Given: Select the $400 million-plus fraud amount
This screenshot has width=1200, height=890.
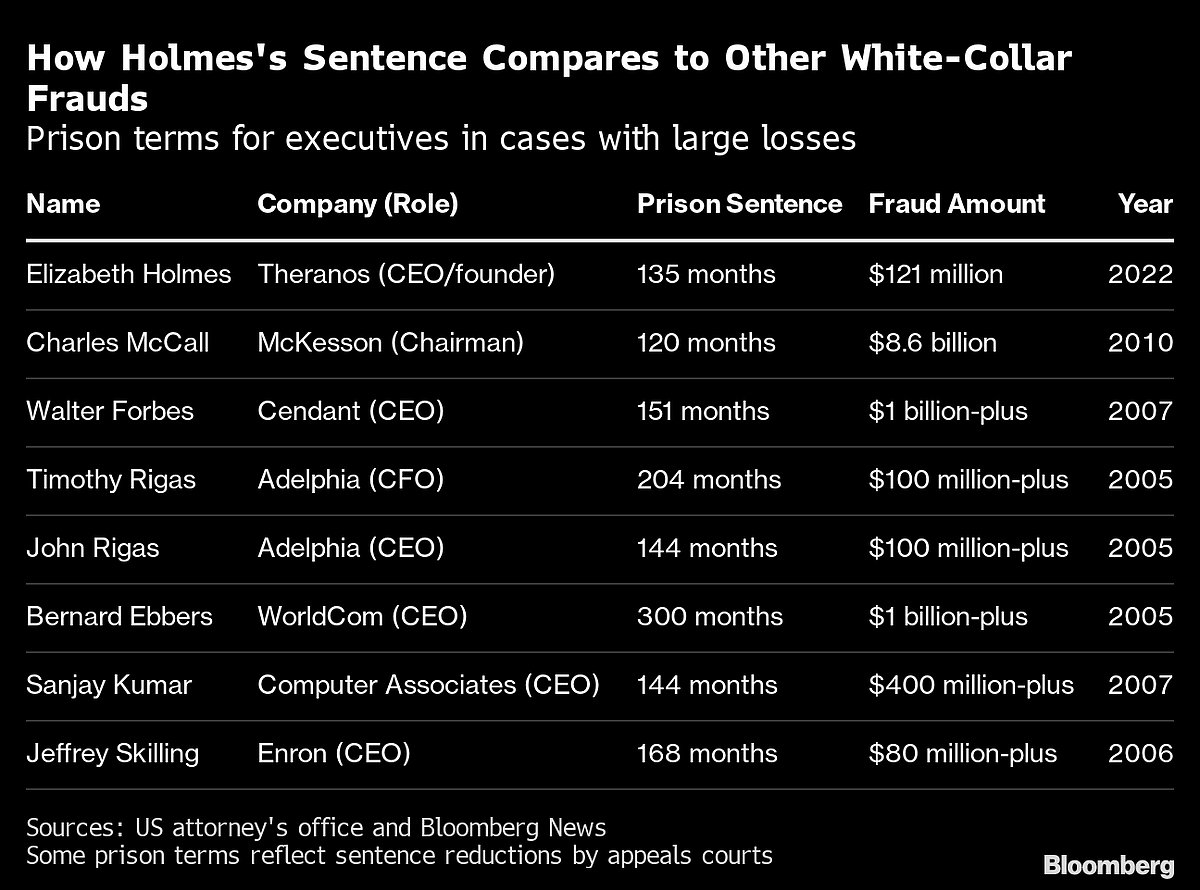Looking at the screenshot, I should pos(971,685).
